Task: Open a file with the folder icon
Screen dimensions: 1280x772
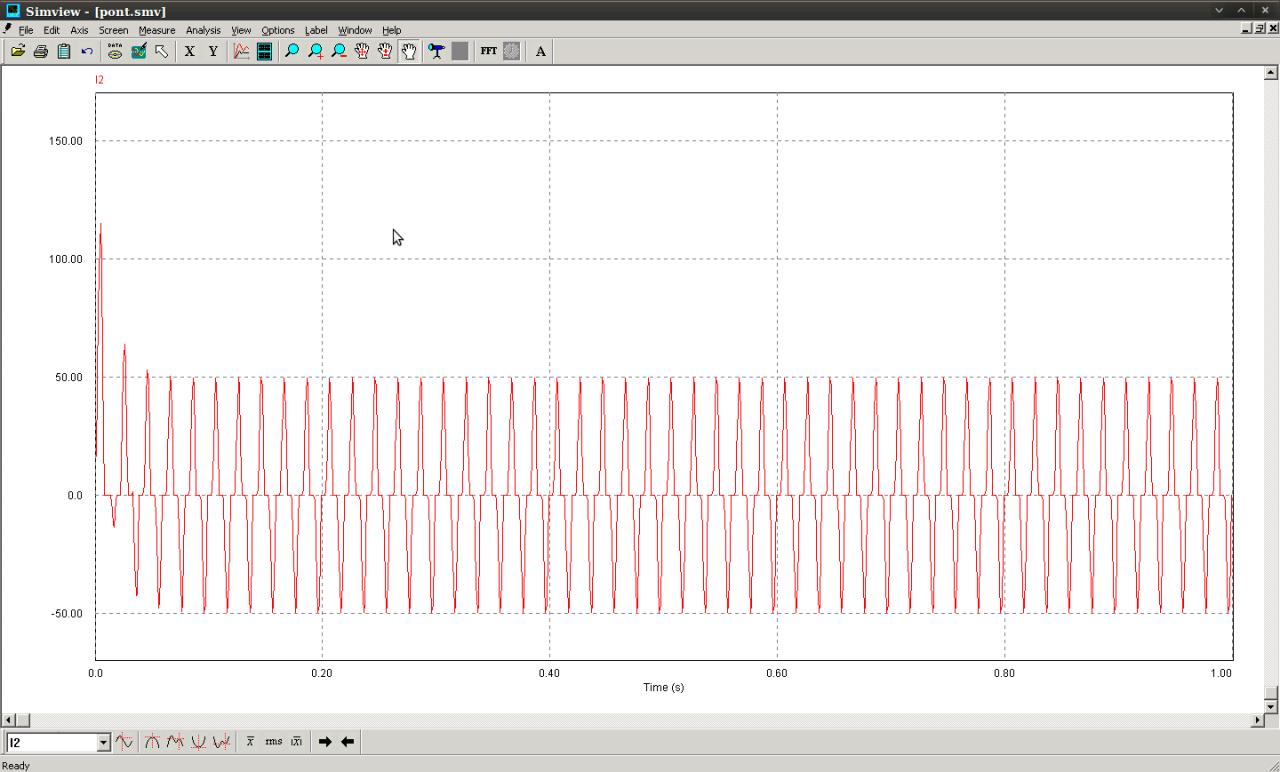Action: click(18, 51)
